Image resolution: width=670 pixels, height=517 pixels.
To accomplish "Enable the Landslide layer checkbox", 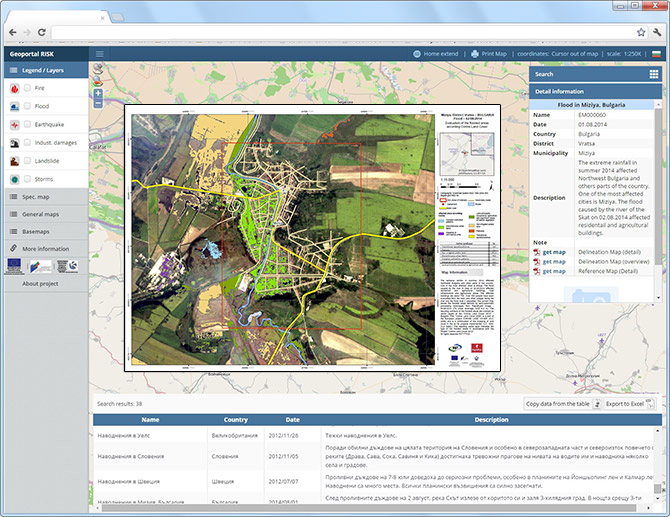I will (x=27, y=161).
